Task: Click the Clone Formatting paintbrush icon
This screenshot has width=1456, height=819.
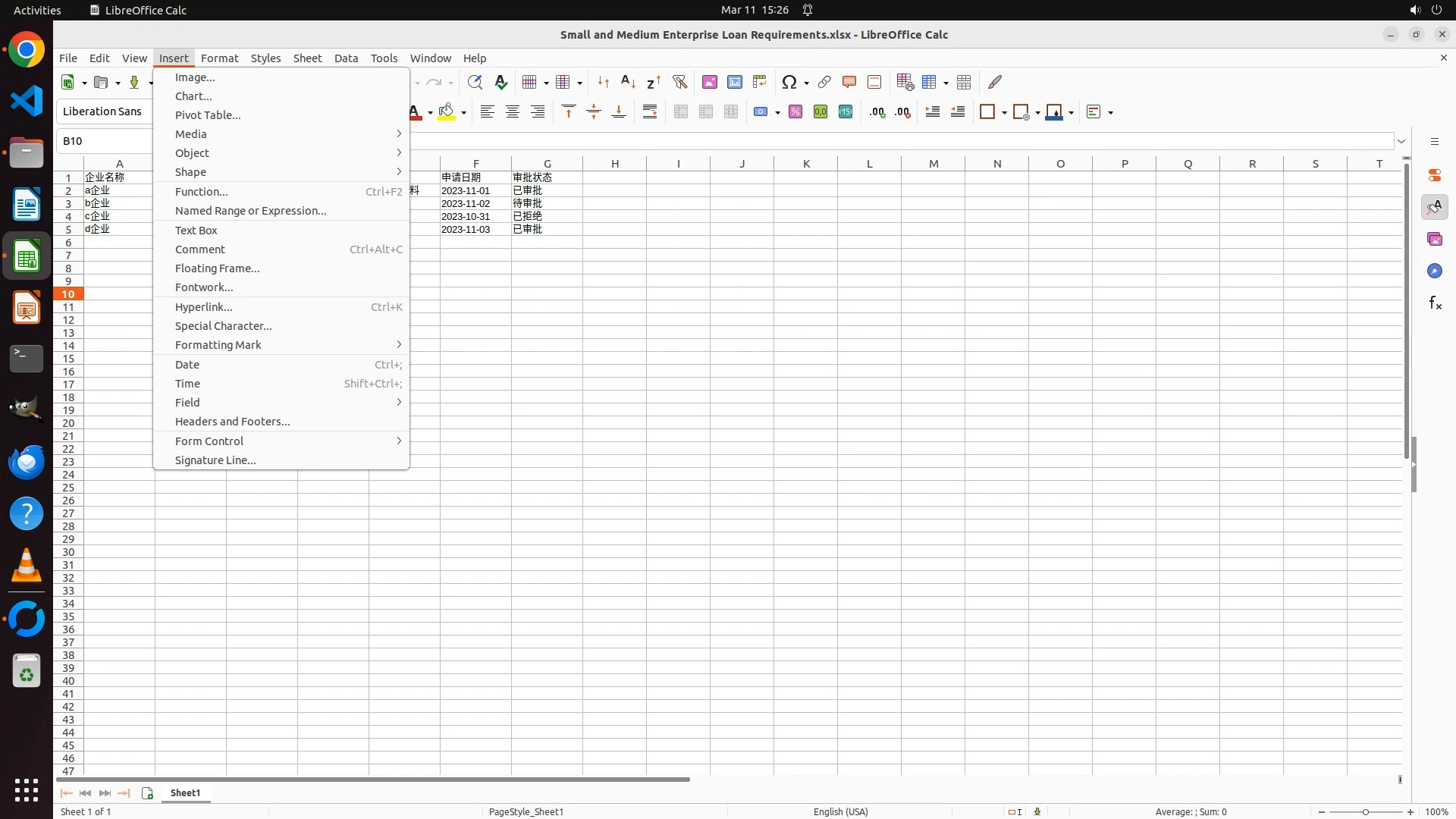Action: coord(995,82)
